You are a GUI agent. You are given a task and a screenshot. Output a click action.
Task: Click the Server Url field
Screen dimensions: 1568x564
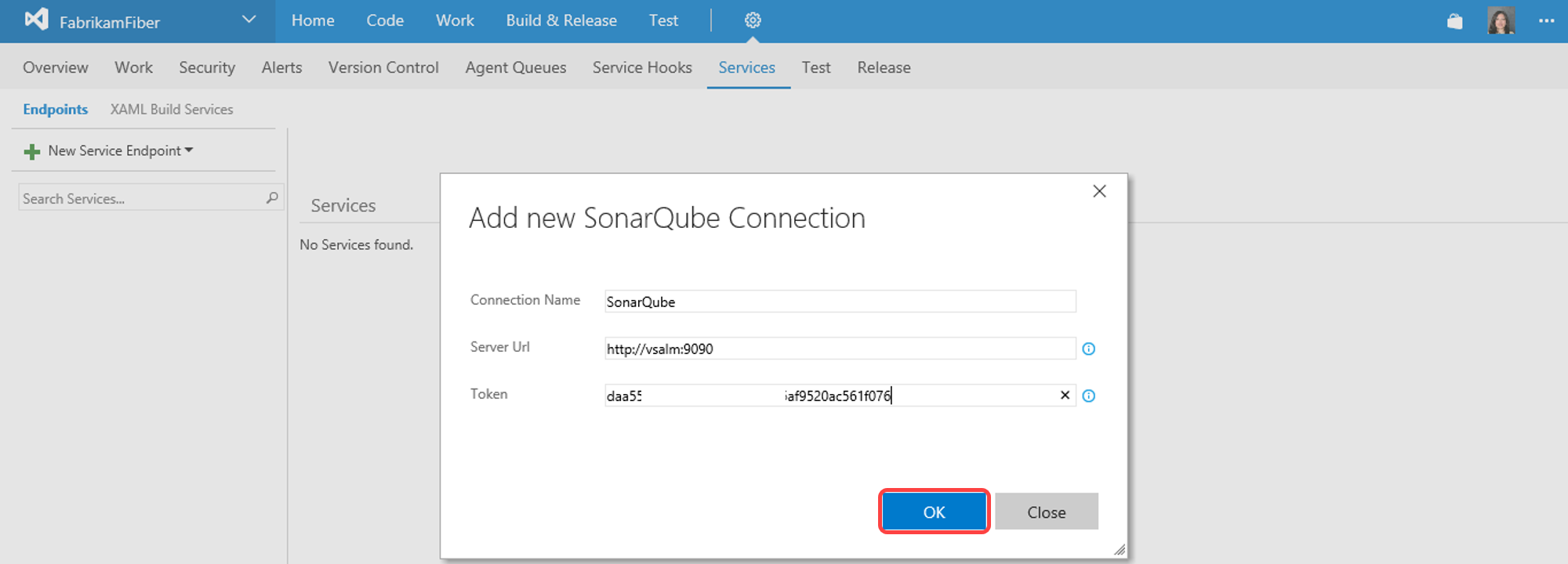840,349
